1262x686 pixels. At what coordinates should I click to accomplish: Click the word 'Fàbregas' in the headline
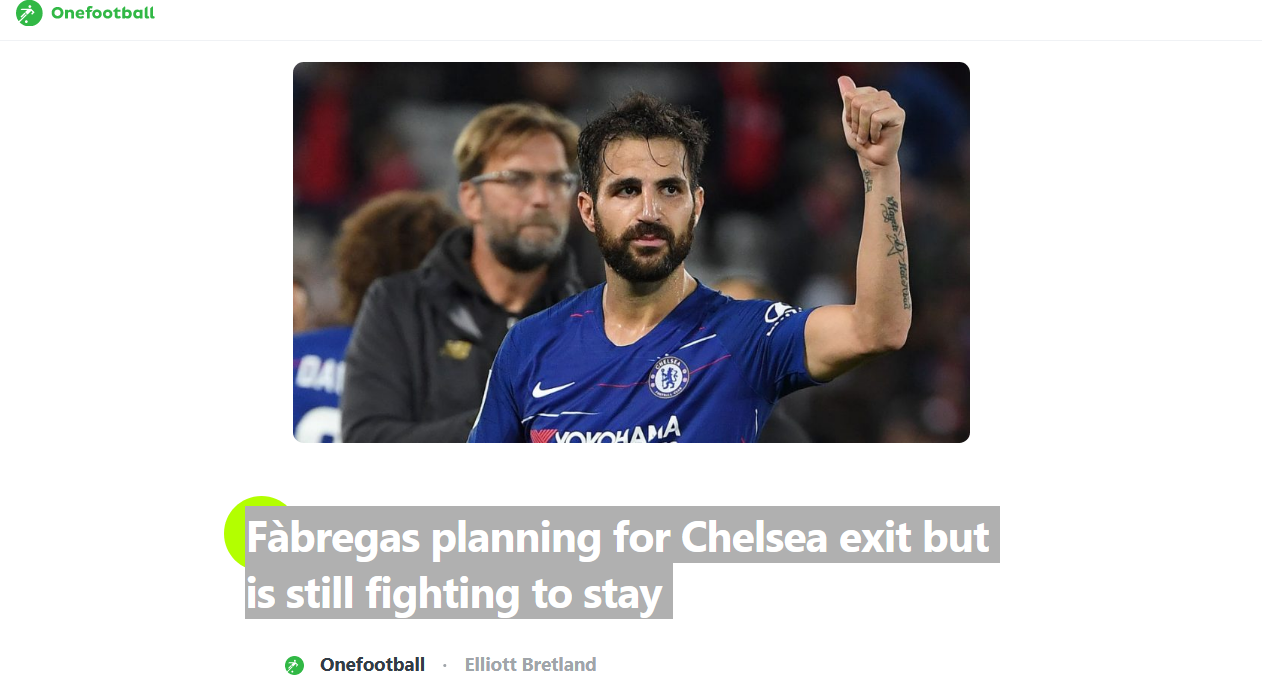(x=334, y=537)
